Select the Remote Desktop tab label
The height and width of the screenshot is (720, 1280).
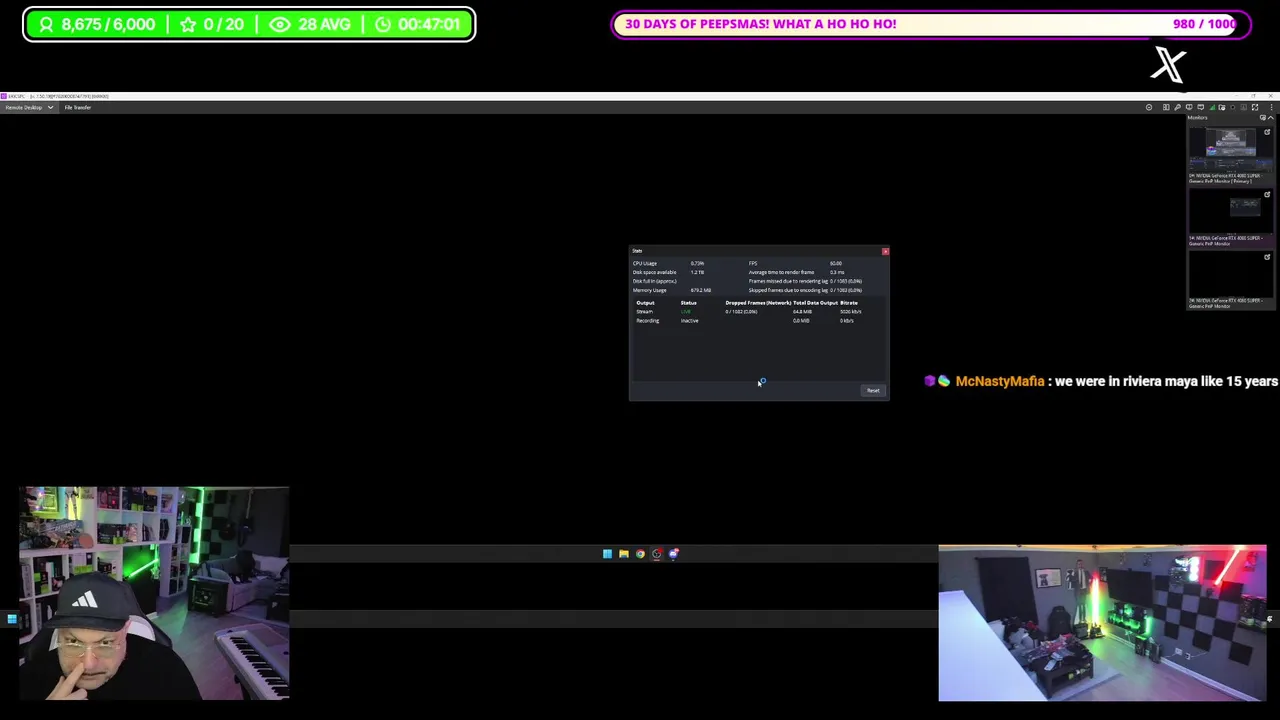pos(24,107)
